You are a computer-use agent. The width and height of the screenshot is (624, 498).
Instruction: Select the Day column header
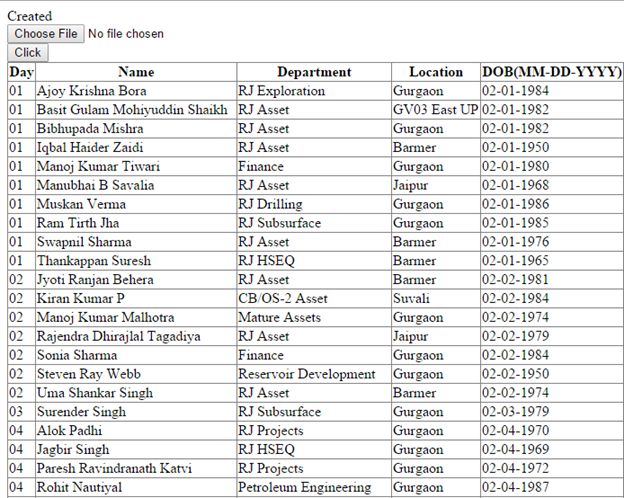click(21, 72)
